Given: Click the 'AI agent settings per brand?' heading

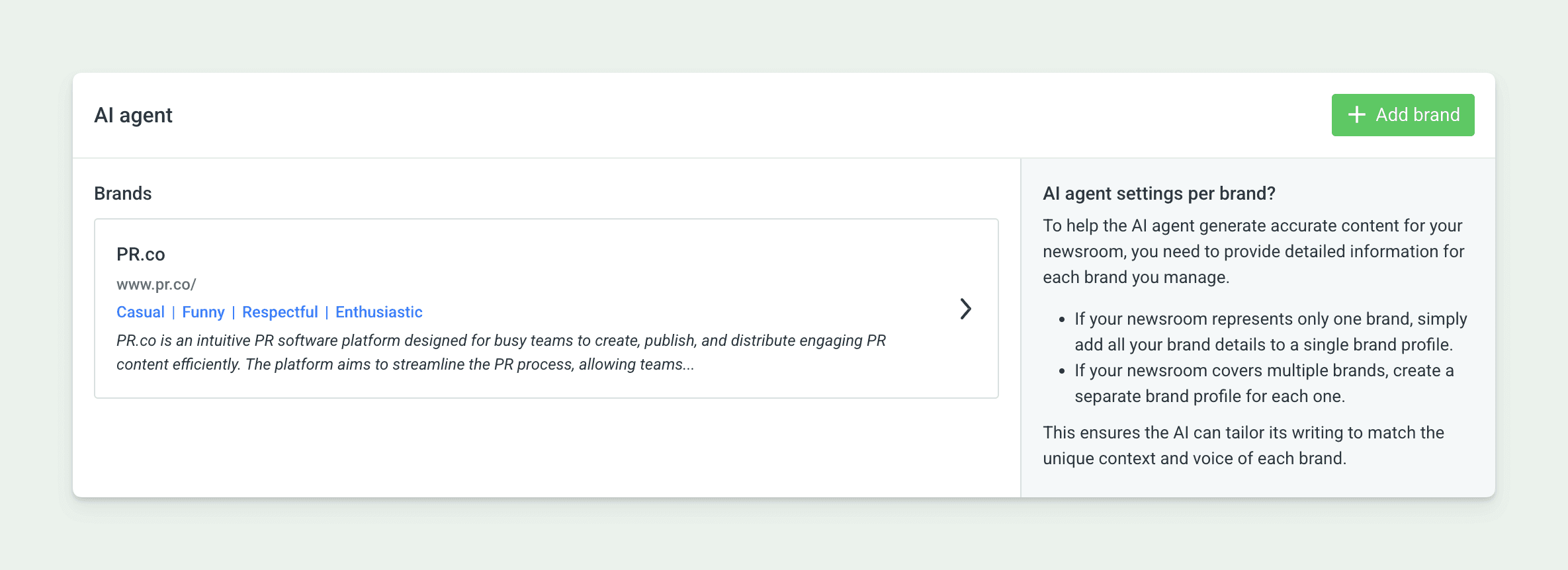Looking at the screenshot, I should pyautogui.click(x=1158, y=193).
